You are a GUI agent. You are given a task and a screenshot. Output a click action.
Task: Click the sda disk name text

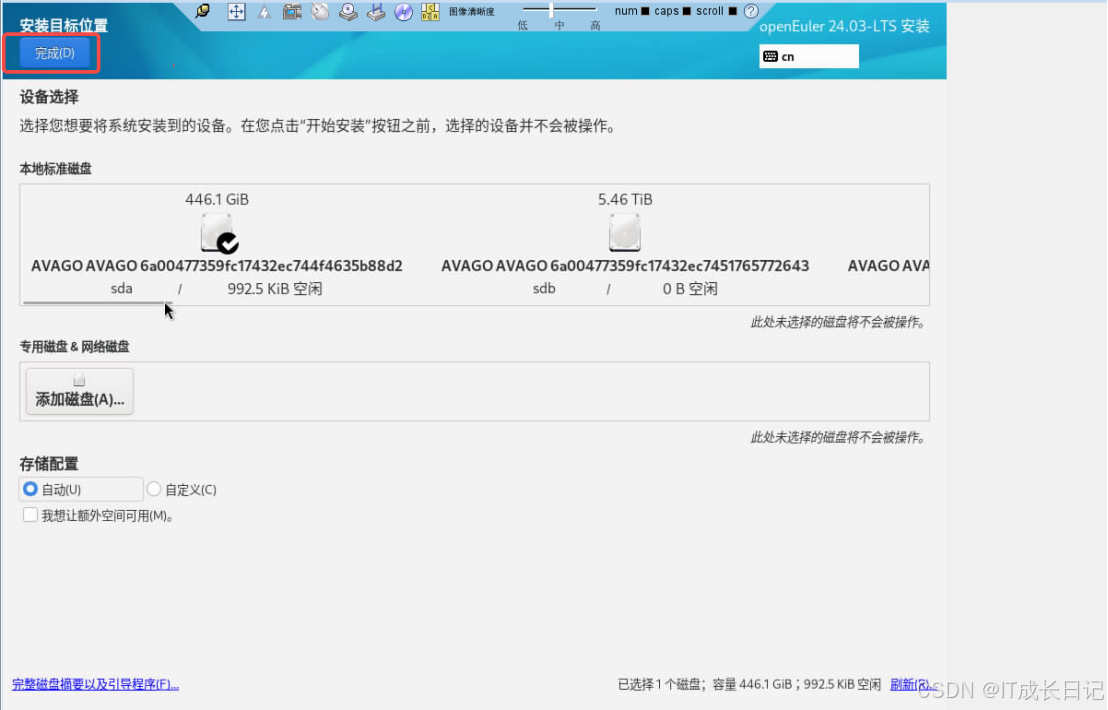[216, 266]
